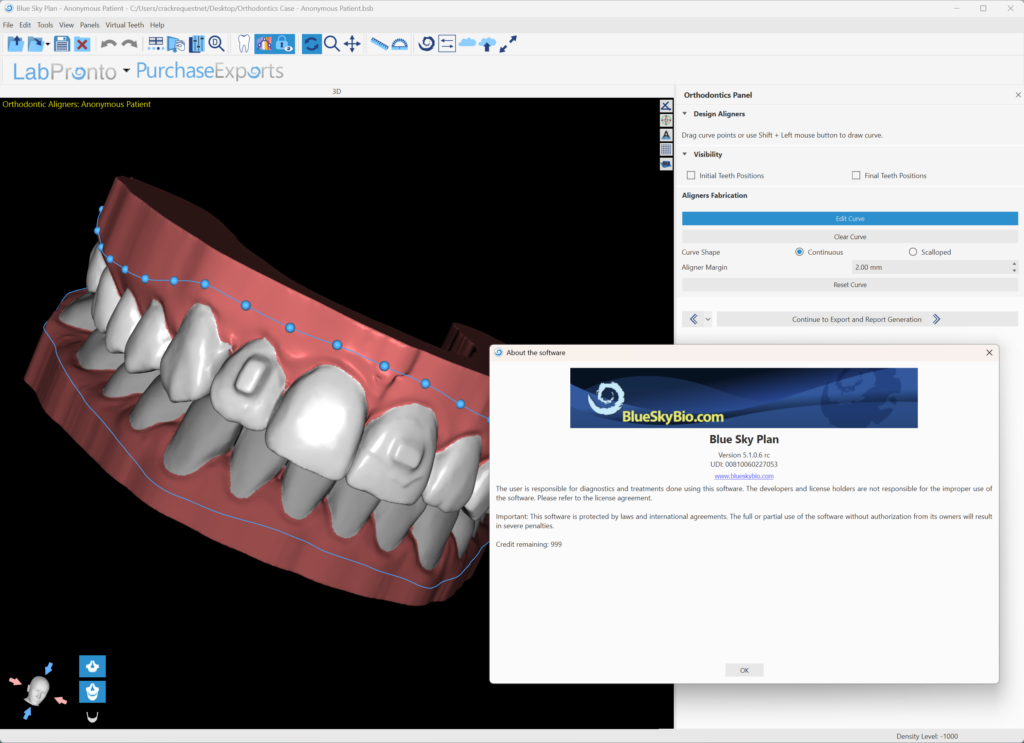This screenshot has height=743, width=1024.
Task: Select the Scalloped curve shape option
Action: pyautogui.click(x=913, y=252)
